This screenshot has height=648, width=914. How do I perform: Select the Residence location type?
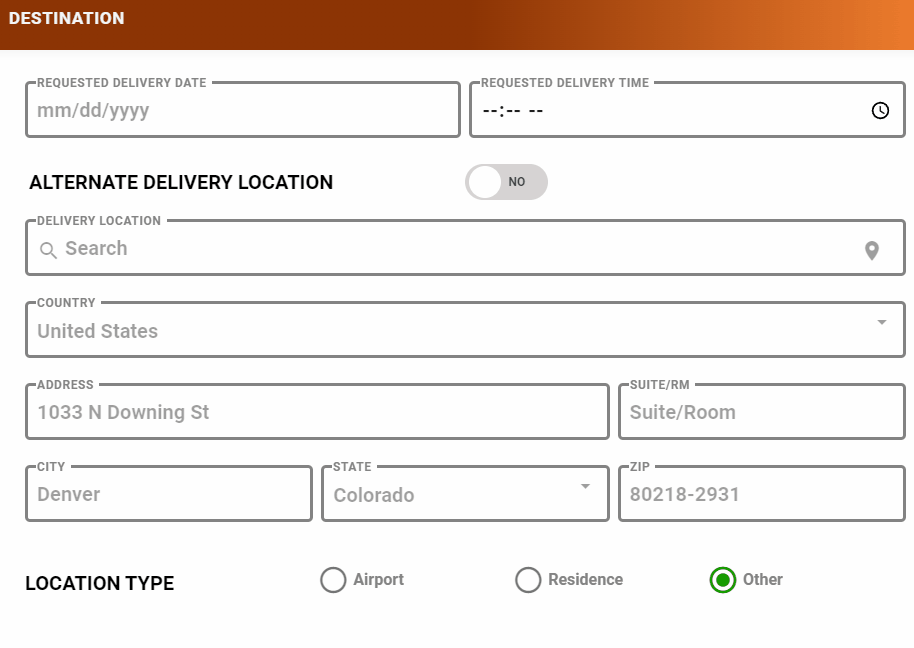[x=528, y=580]
